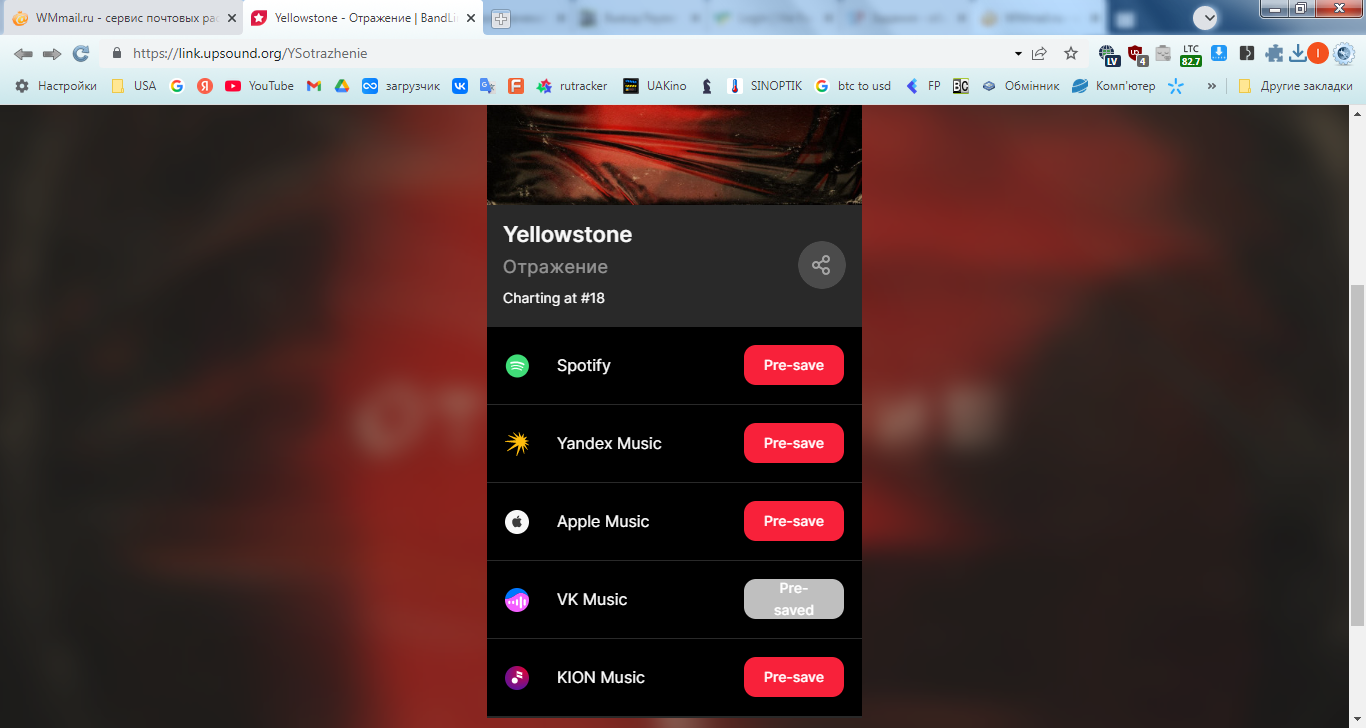The height and width of the screenshot is (728, 1366).
Task: Click the share icon beside Yellowstone
Action: [822, 265]
